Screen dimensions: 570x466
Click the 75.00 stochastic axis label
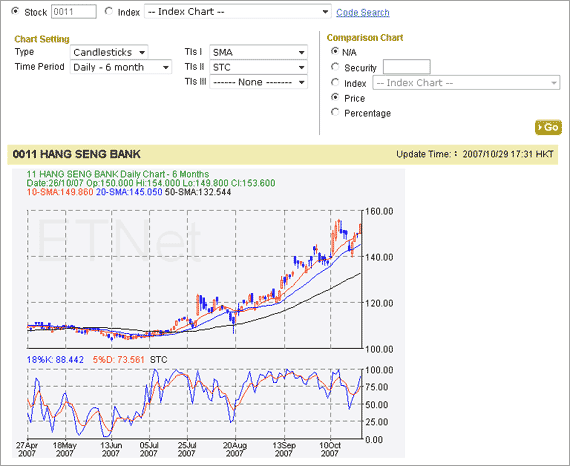coord(377,387)
